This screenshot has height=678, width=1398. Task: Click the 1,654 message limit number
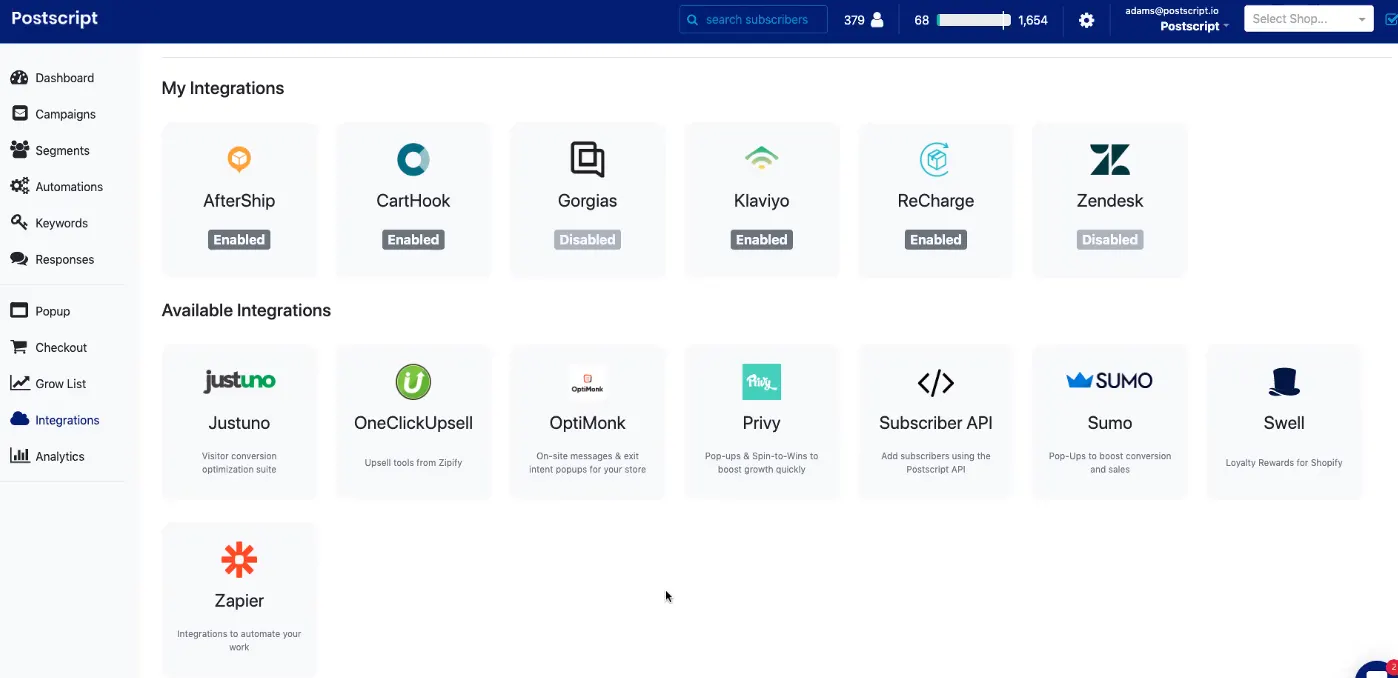(x=1033, y=20)
